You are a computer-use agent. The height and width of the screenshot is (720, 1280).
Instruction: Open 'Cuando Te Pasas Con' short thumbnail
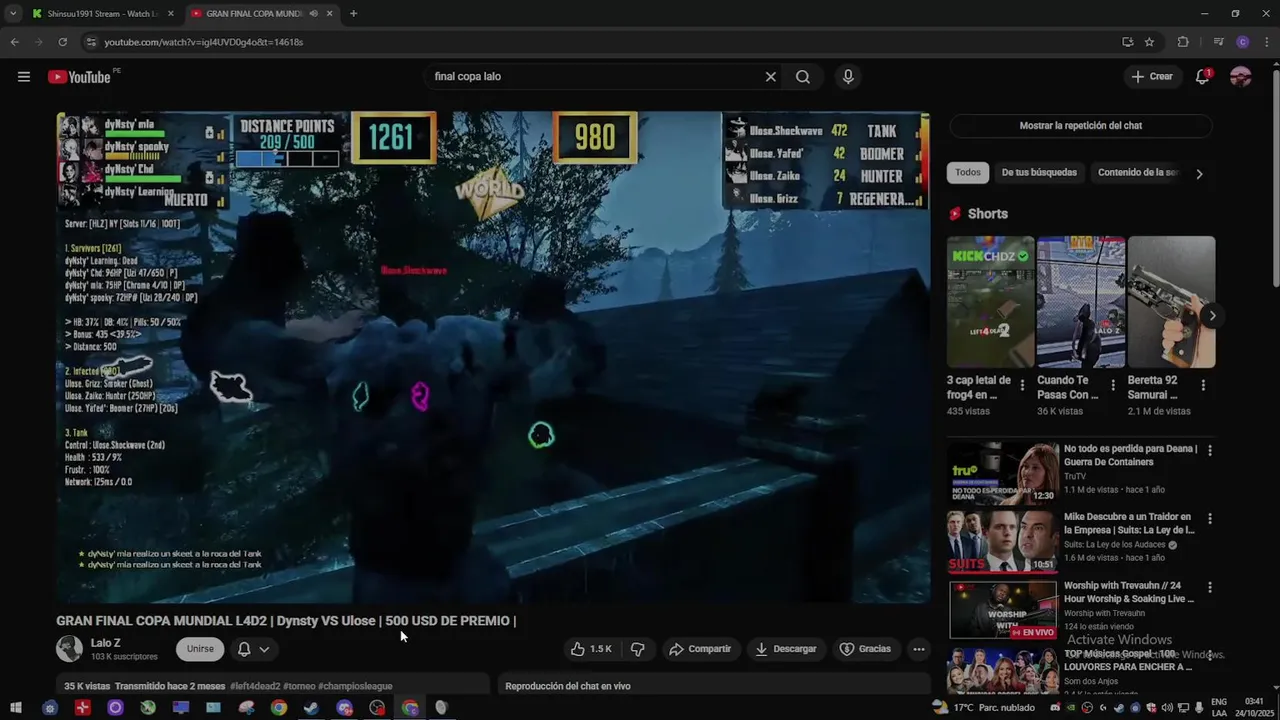pos(1081,302)
